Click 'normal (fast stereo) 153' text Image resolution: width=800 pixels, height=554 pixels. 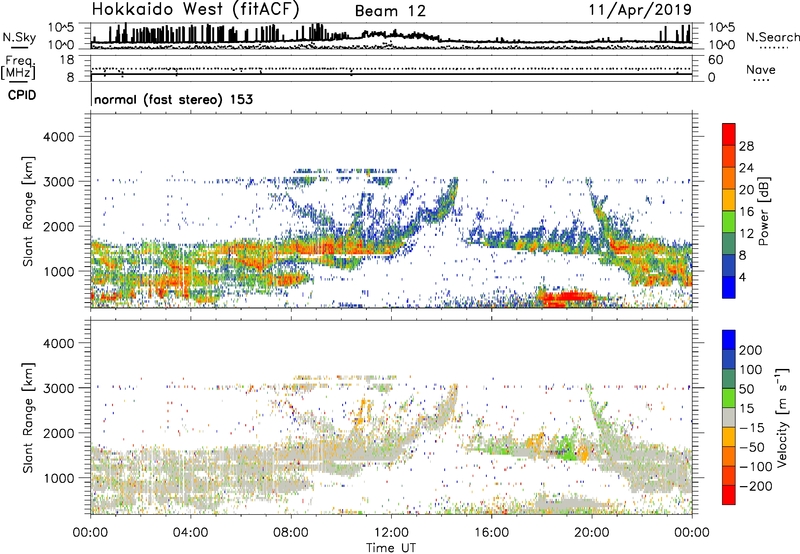coord(173,99)
